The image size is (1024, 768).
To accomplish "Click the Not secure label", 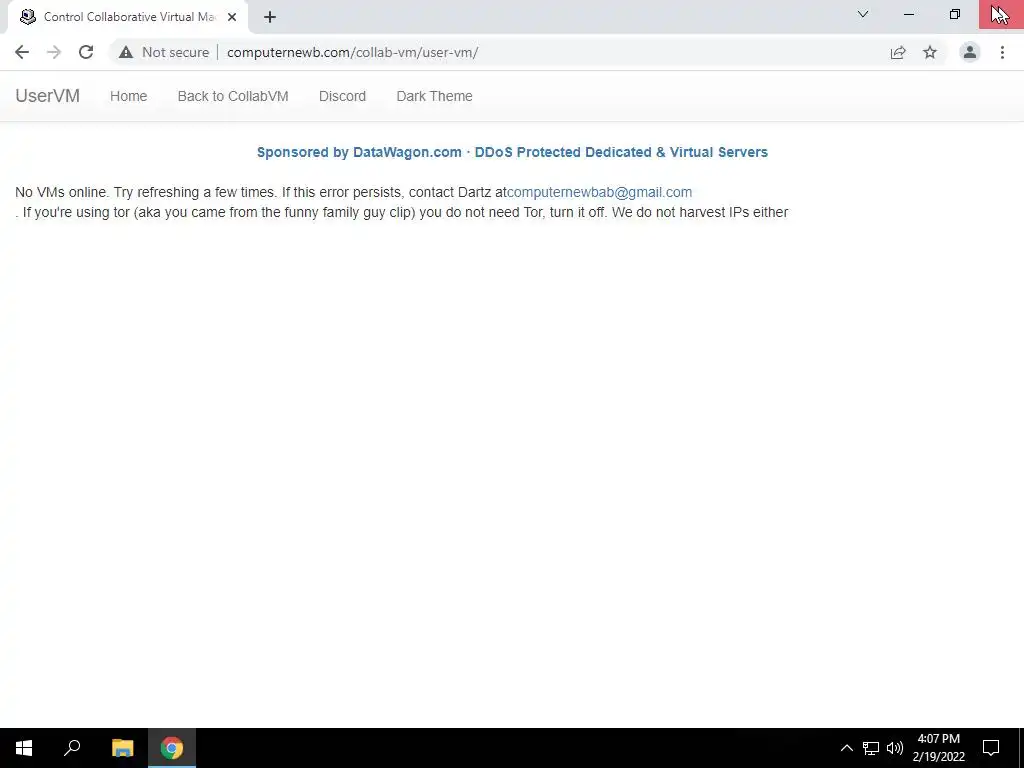I will point(175,52).
